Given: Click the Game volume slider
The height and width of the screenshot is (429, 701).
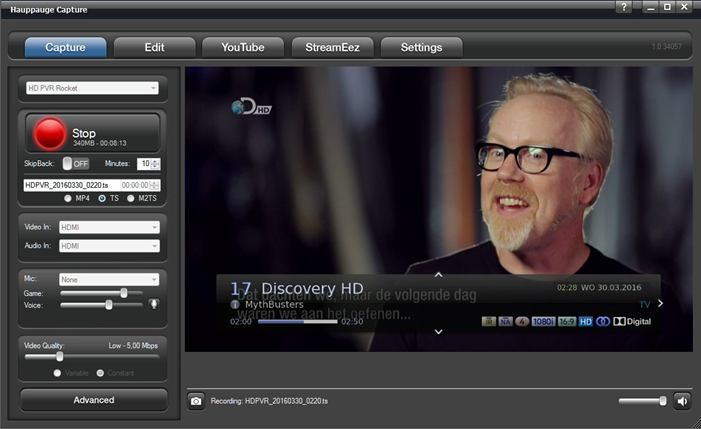Looking at the screenshot, I should 101,293.
